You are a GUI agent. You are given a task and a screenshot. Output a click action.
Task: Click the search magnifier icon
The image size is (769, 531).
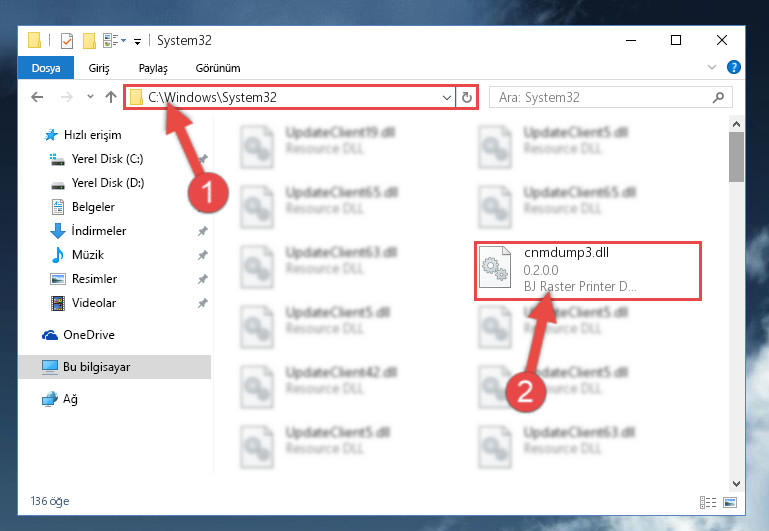click(x=718, y=98)
